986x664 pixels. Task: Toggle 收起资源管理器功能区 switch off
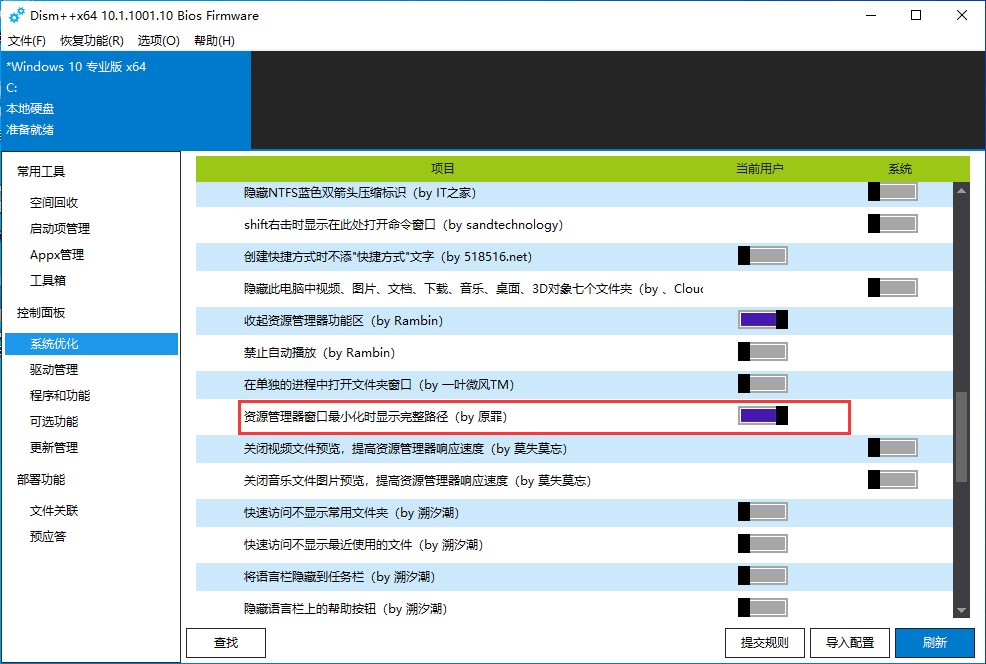click(763, 320)
